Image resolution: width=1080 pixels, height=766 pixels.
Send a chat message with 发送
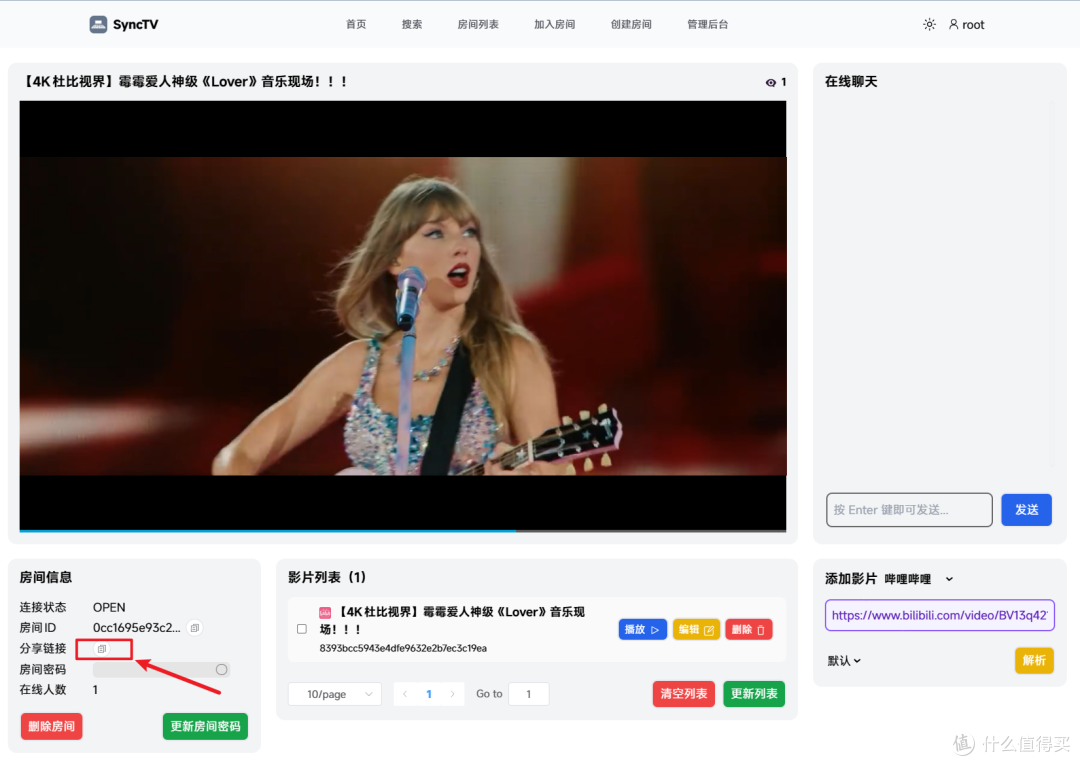[x=1026, y=509]
